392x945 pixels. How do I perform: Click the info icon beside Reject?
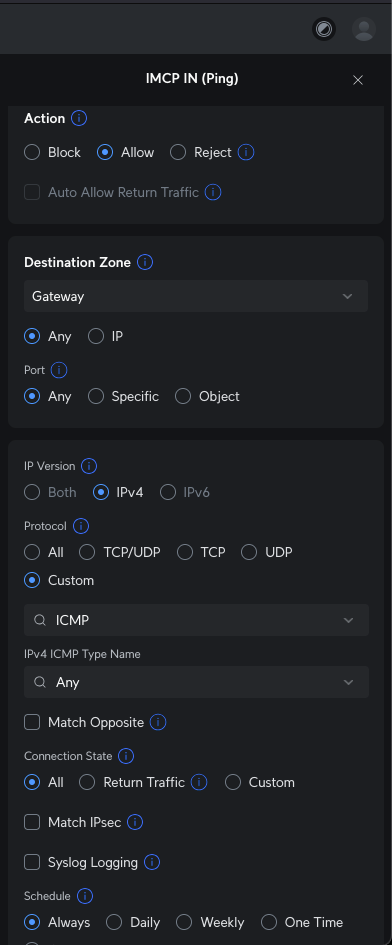(245, 152)
